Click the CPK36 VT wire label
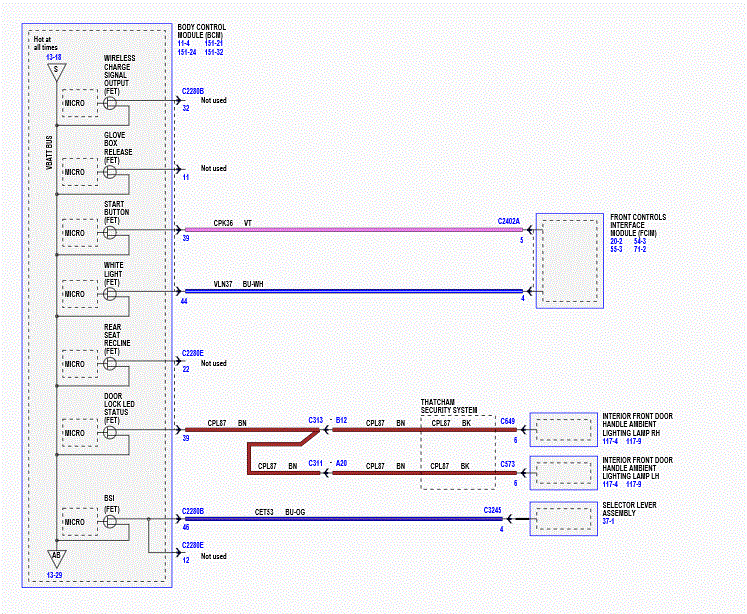 click(232, 223)
